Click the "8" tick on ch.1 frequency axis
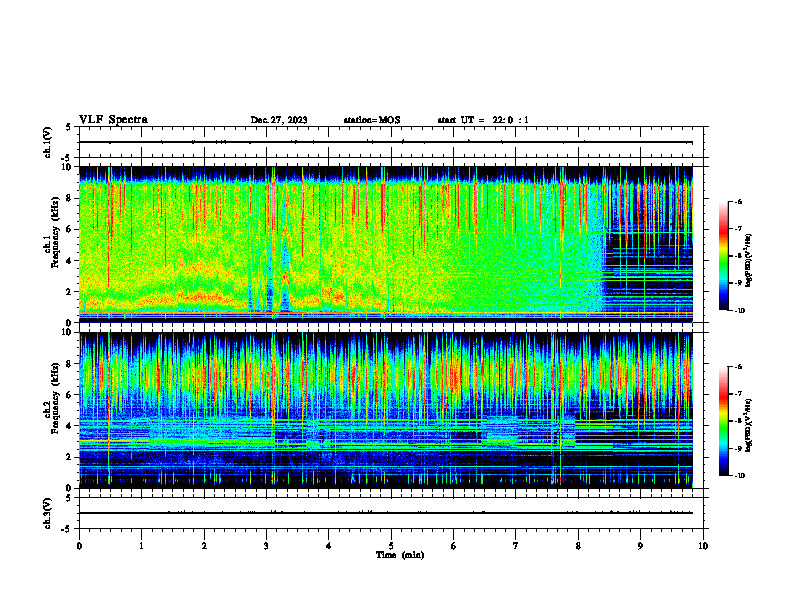This screenshot has width=792, height=612. [x=70, y=198]
